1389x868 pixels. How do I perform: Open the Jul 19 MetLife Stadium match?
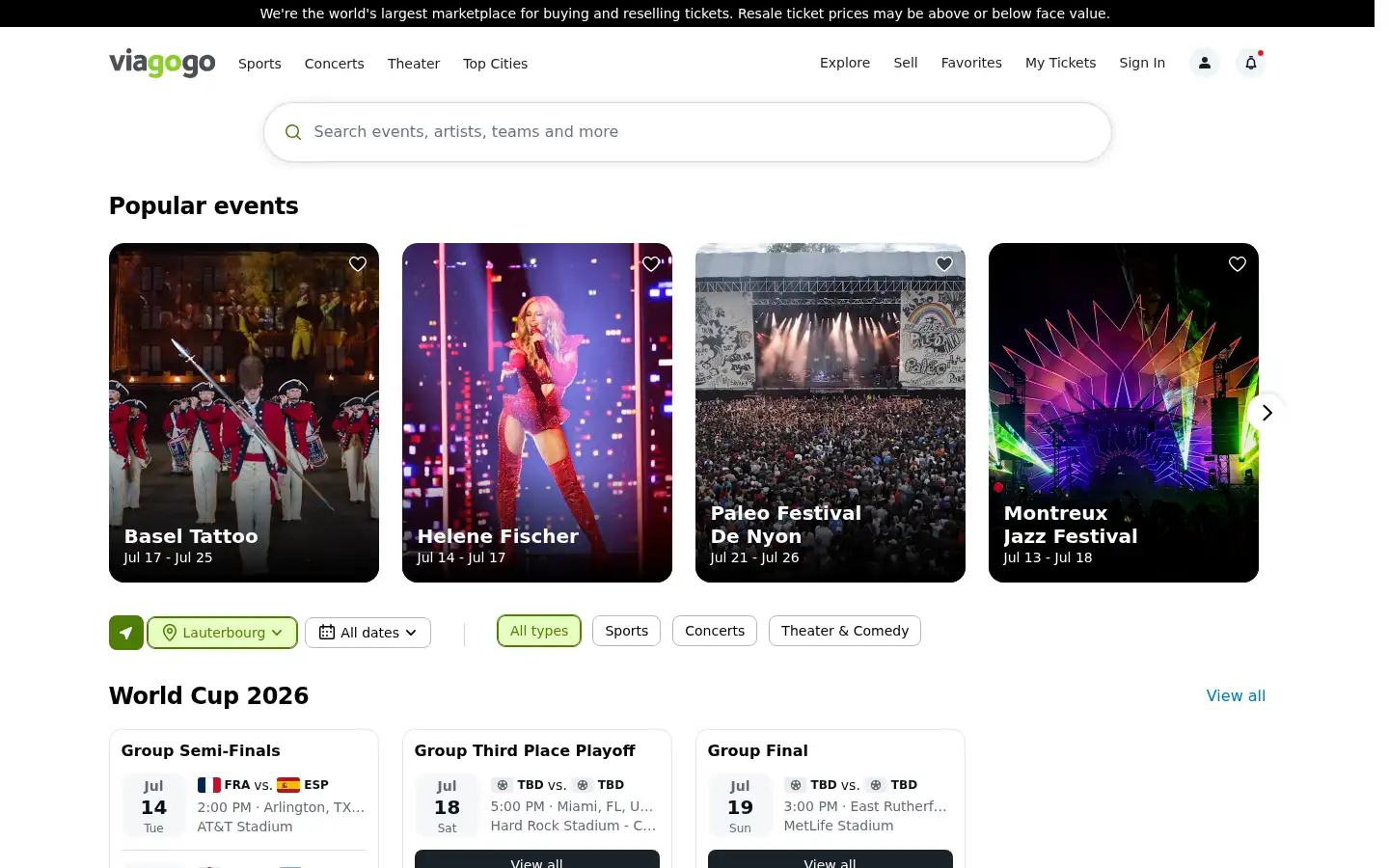pos(831,805)
